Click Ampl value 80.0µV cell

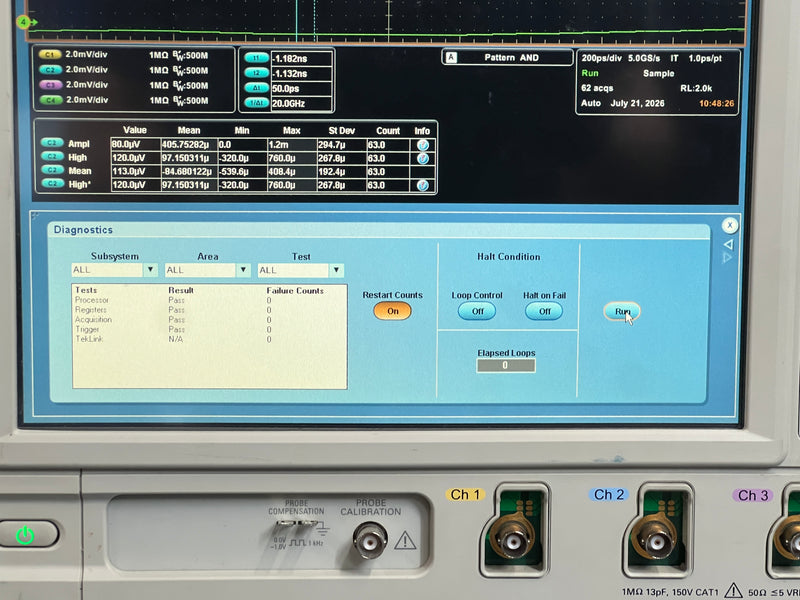(136, 145)
